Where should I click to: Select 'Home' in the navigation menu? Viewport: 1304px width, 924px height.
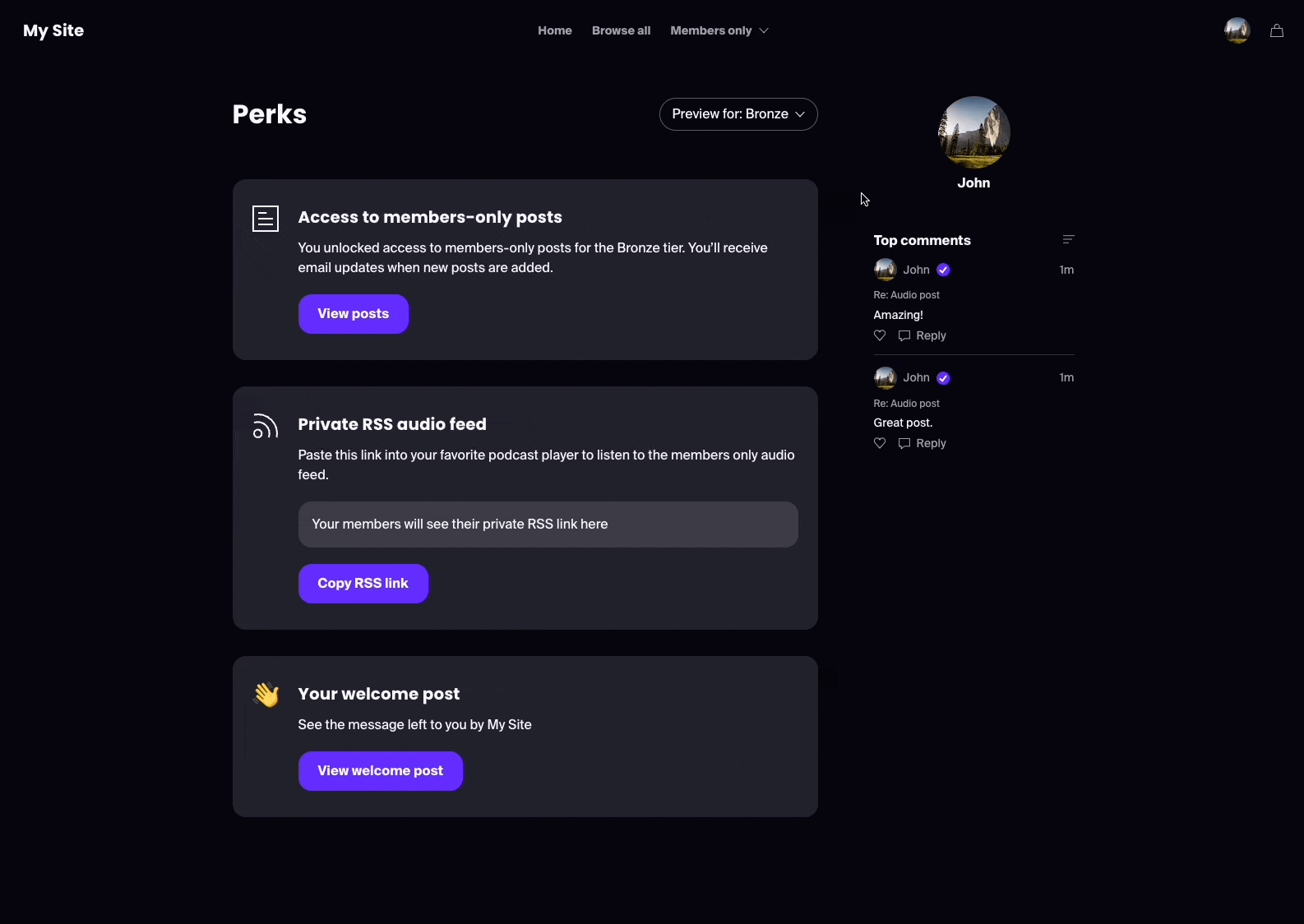[554, 30]
